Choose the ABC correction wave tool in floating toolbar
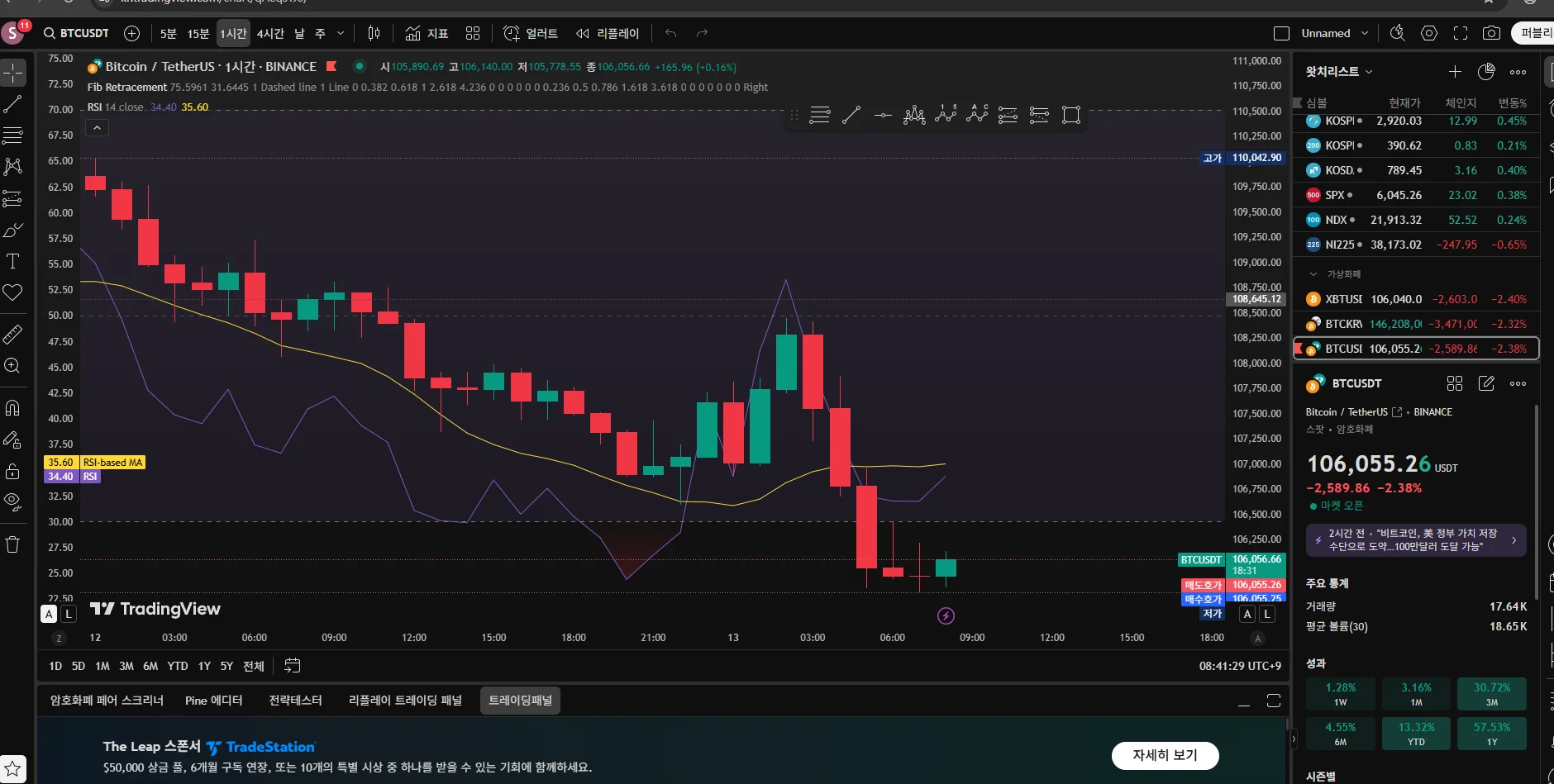1554x784 pixels. tap(977, 115)
